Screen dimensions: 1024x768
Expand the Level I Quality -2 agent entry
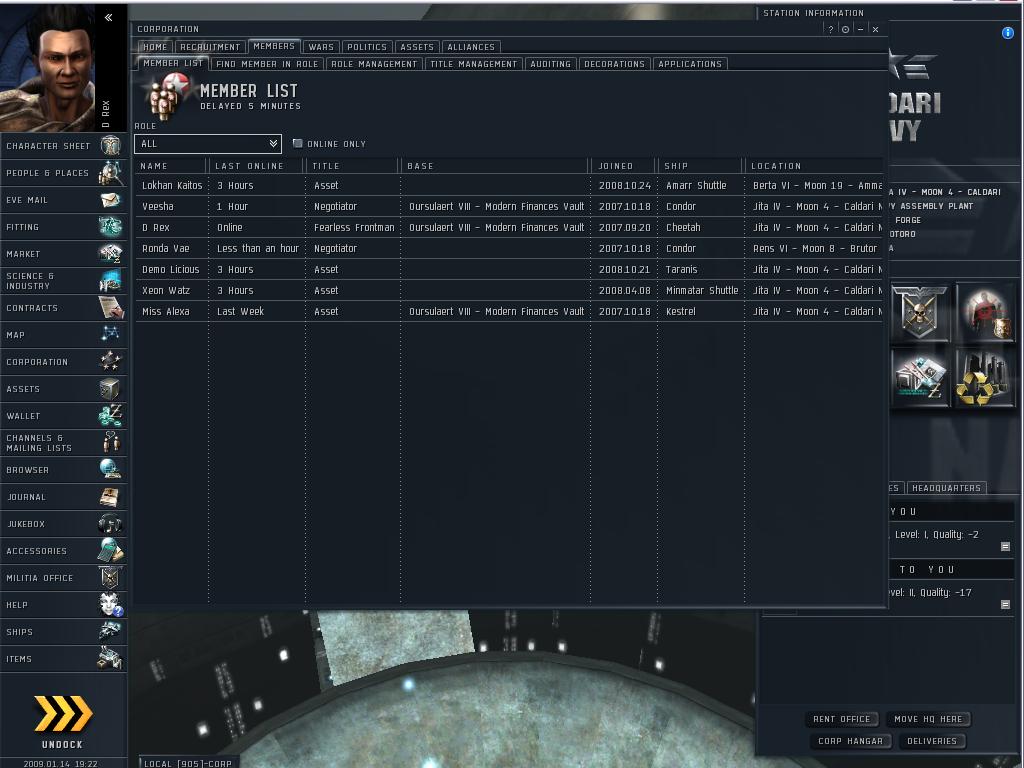[1006, 547]
